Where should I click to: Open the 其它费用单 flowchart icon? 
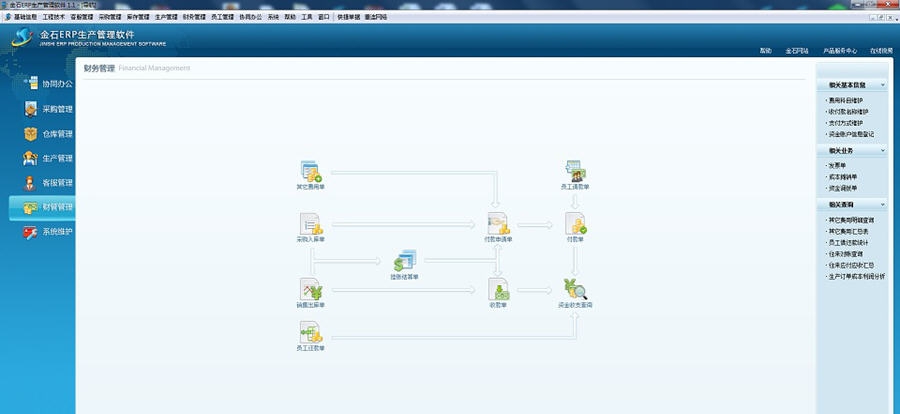(x=311, y=171)
